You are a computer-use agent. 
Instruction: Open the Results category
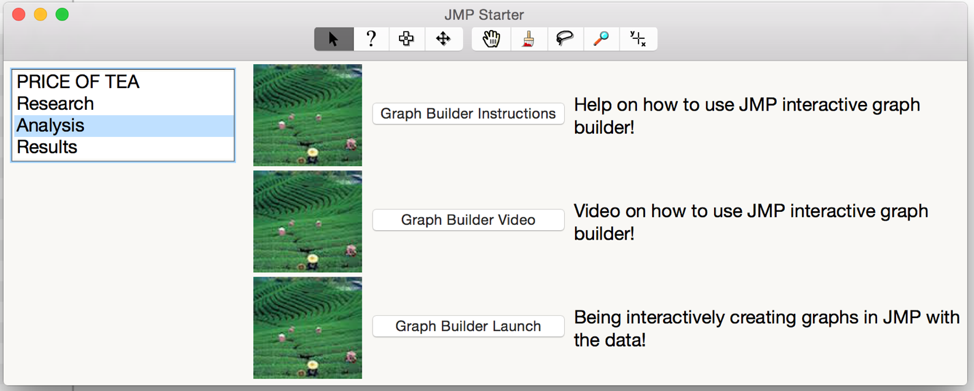click(x=123, y=147)
